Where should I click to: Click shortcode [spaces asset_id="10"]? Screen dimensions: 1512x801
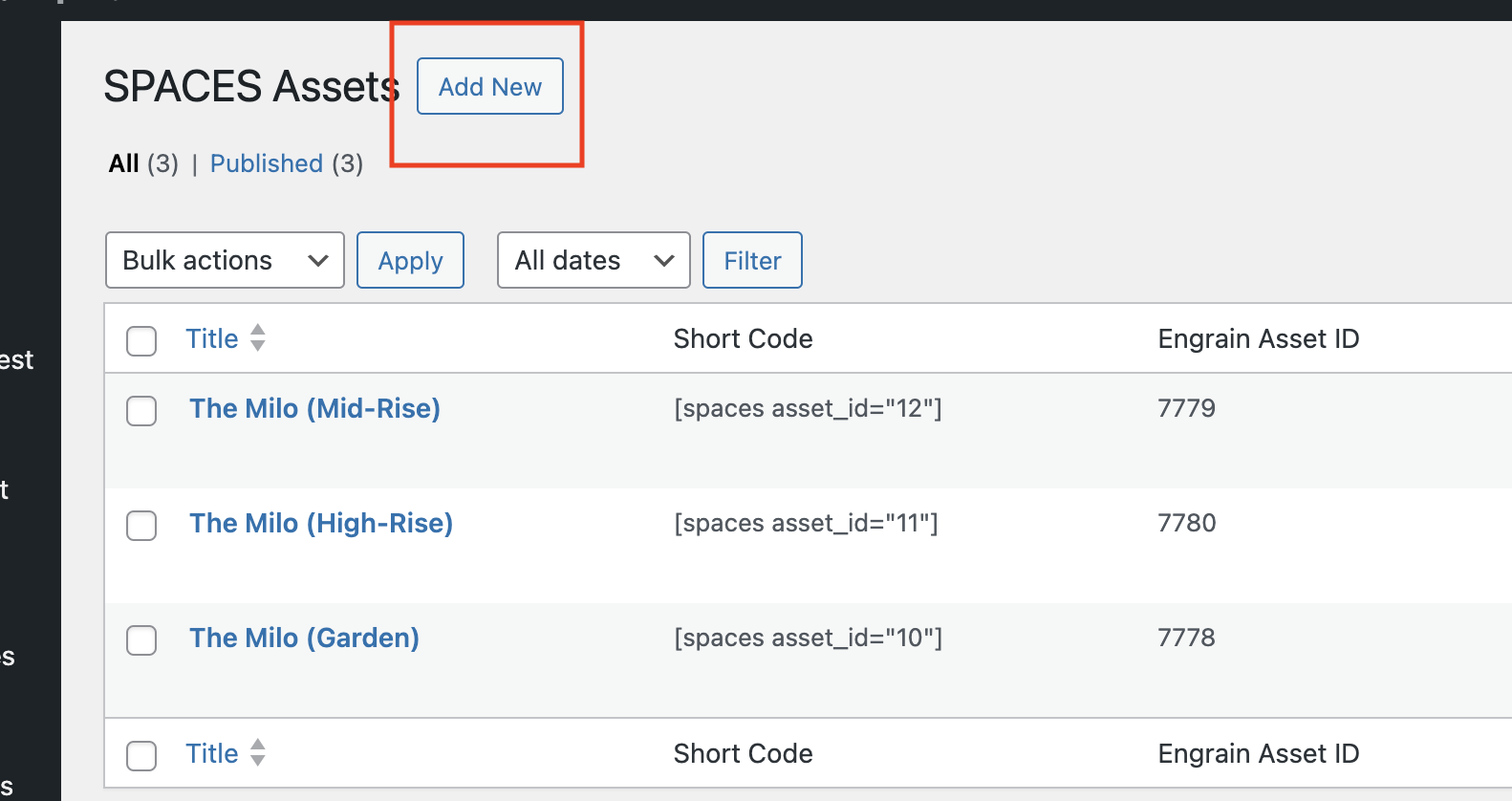(808, 638)
